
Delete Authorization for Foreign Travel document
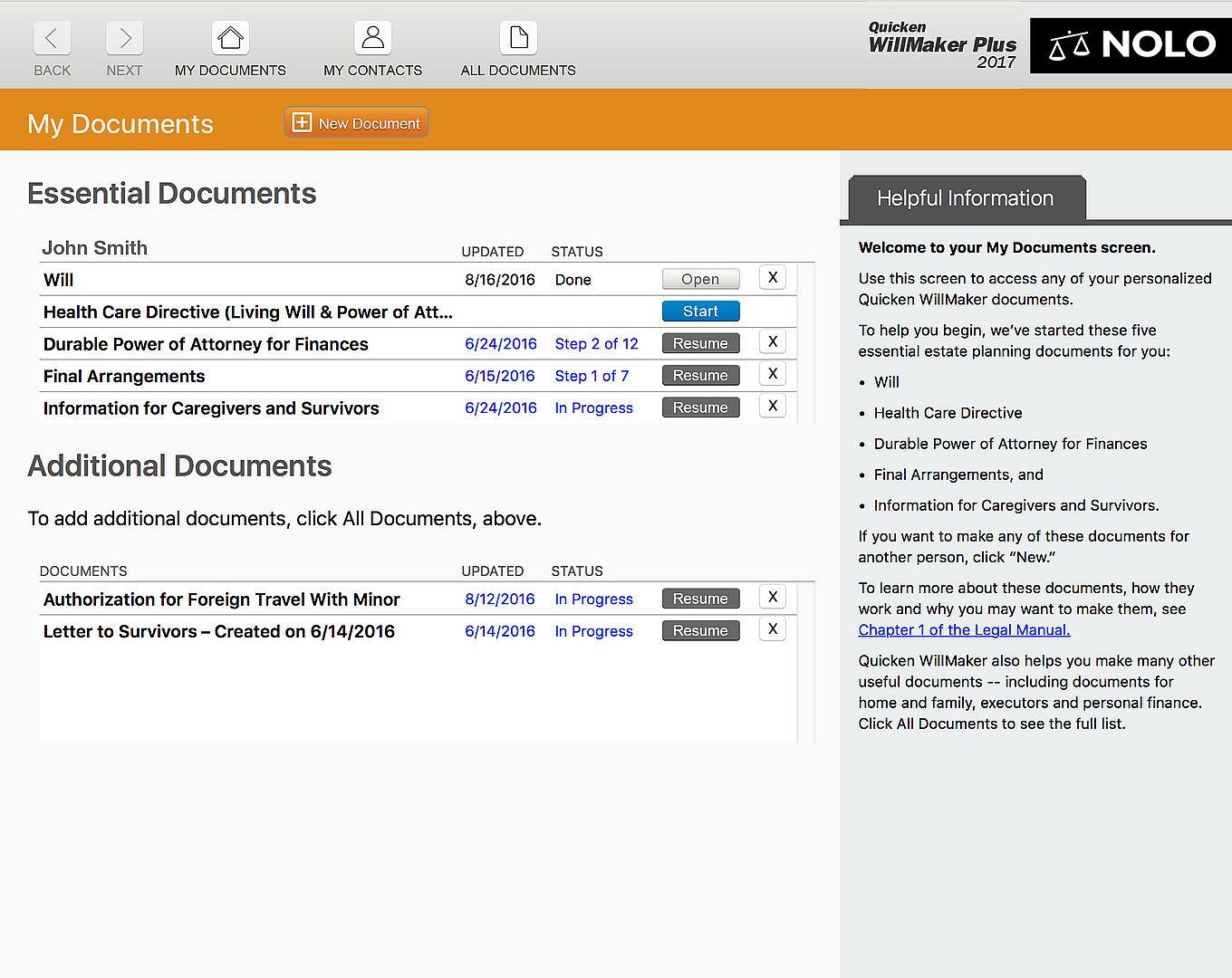pyautogui.click(x=772, y=598)
